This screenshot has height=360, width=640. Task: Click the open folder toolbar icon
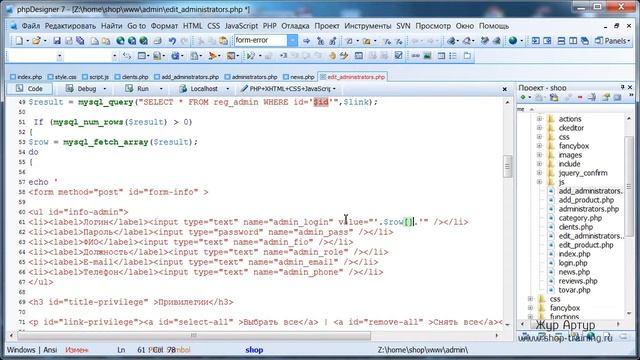pos(36,40)
